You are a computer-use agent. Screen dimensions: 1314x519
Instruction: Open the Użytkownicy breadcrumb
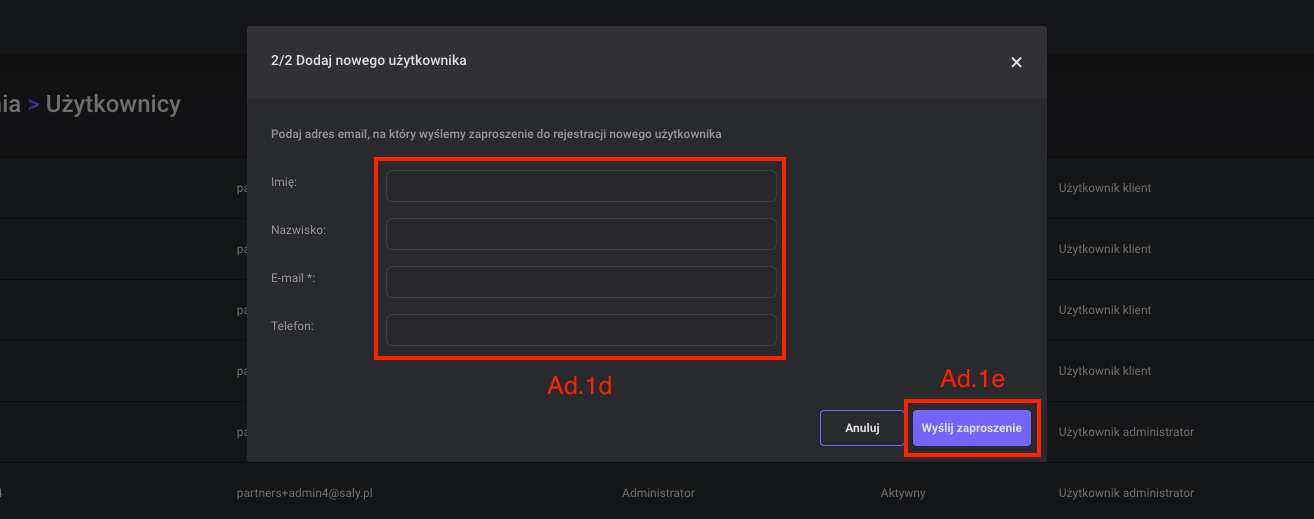[x=113, y=104]
